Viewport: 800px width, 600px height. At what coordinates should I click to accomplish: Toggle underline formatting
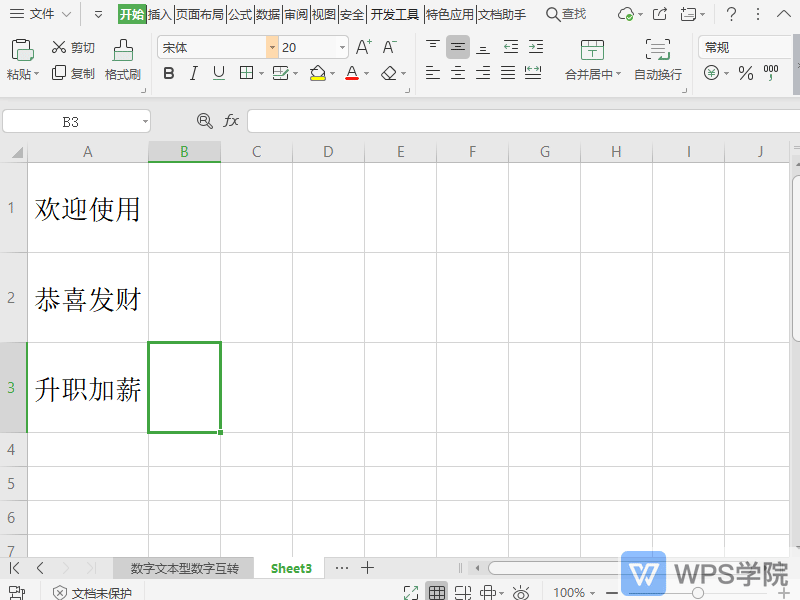pos(217,73)
